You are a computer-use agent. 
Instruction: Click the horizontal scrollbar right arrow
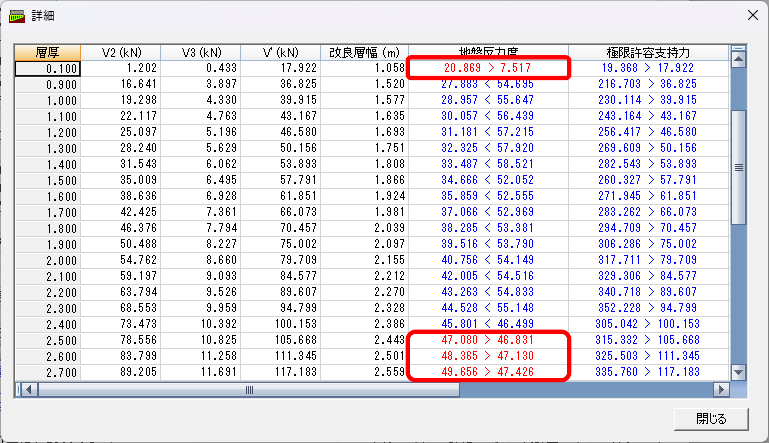[x=721, y=390]
